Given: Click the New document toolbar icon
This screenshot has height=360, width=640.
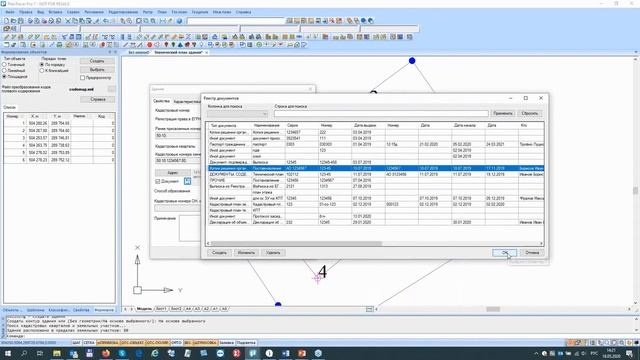Looking at the screenshot, I should pos(6,20).
